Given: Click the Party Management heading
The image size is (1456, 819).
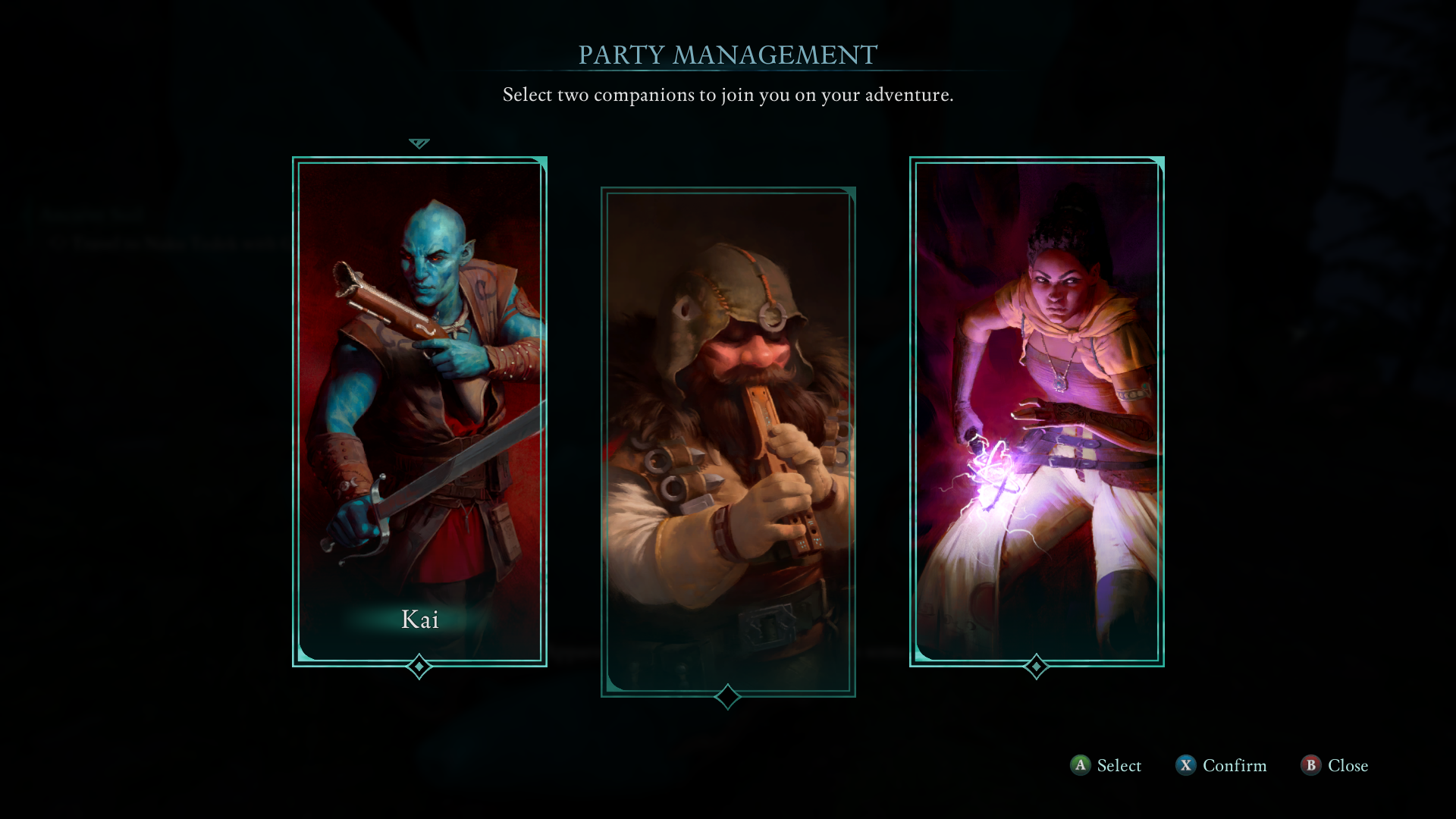Looking at the screenshot, I should tap(728, 55).
